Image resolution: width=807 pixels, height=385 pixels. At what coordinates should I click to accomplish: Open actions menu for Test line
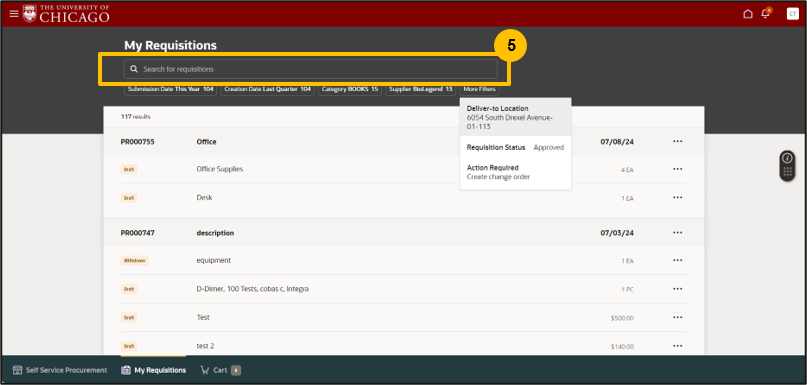677,318
